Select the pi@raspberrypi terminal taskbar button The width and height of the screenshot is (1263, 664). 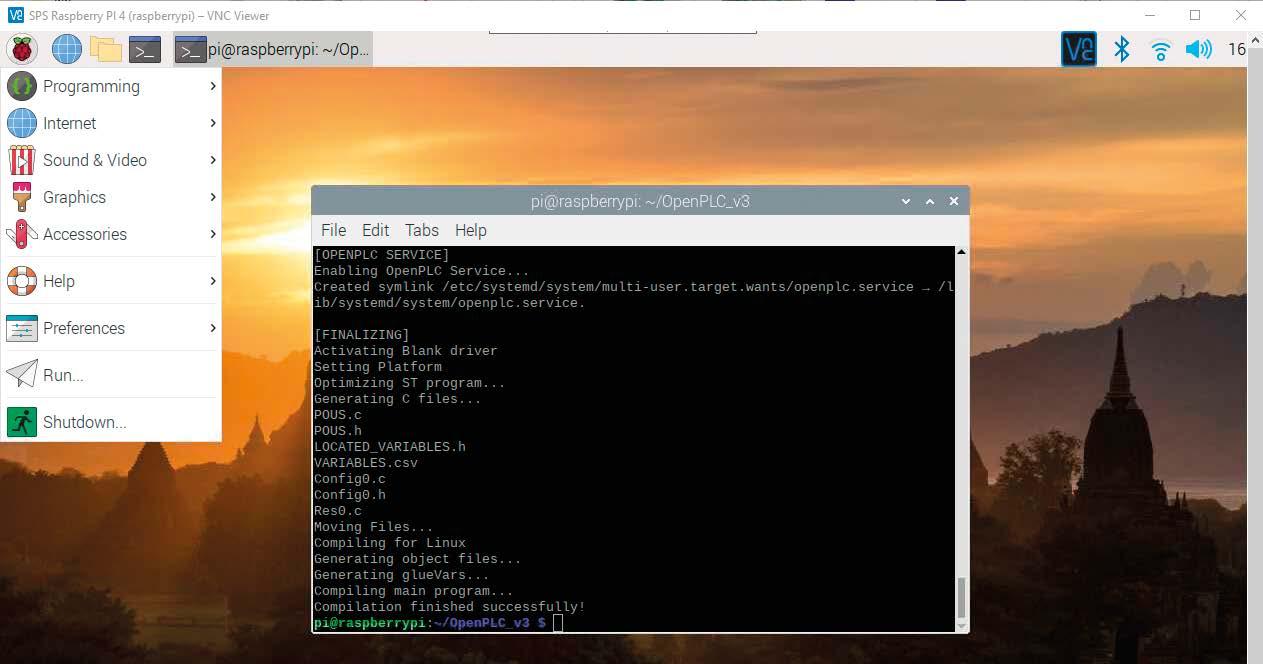[x=273, y=49]
